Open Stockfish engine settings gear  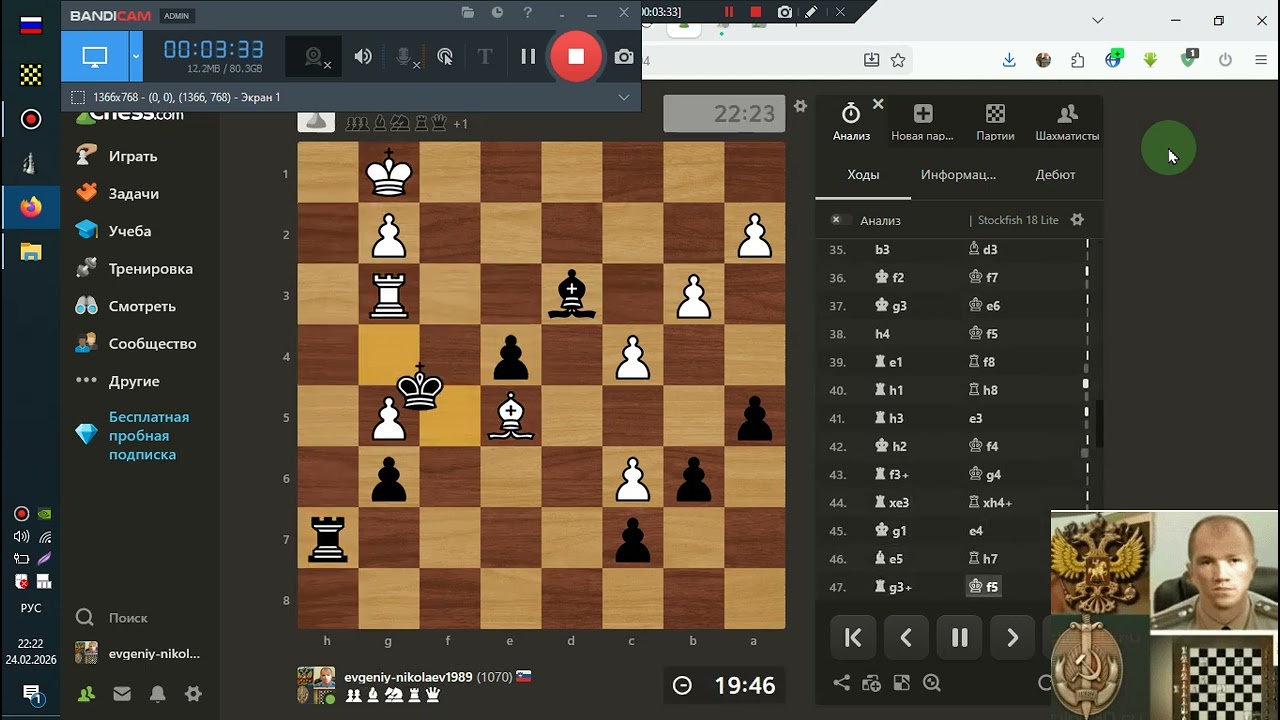1077,220
